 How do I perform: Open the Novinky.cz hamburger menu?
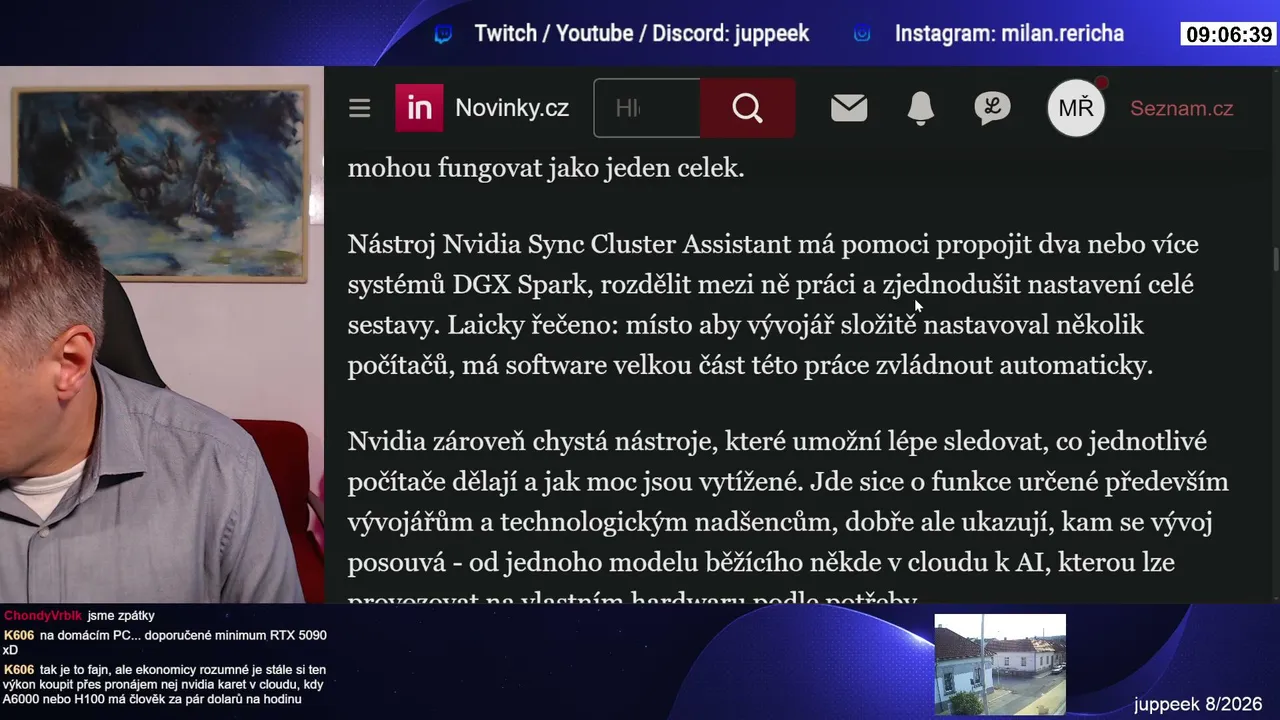360,108
